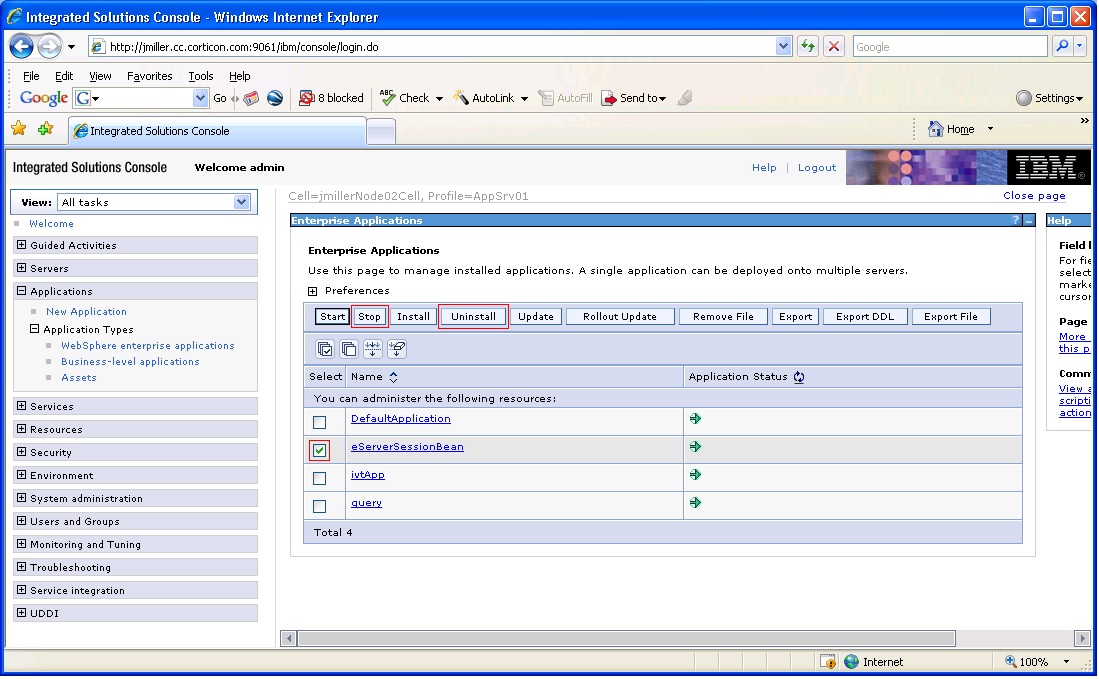Refresh Application Status column icon

[799, 377]
